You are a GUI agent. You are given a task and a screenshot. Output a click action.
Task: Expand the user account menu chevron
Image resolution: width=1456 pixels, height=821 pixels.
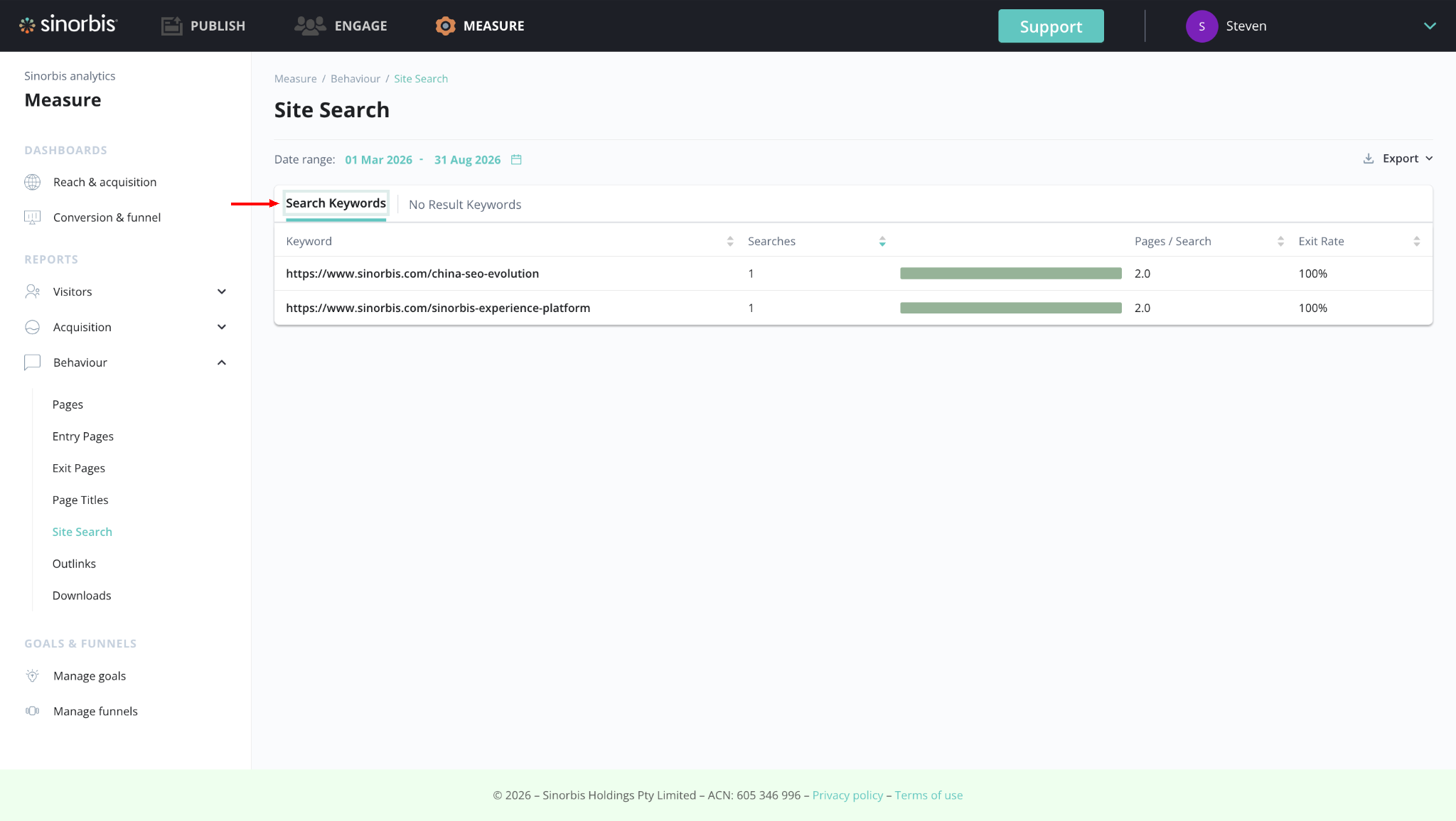[x=1430, y=26]
